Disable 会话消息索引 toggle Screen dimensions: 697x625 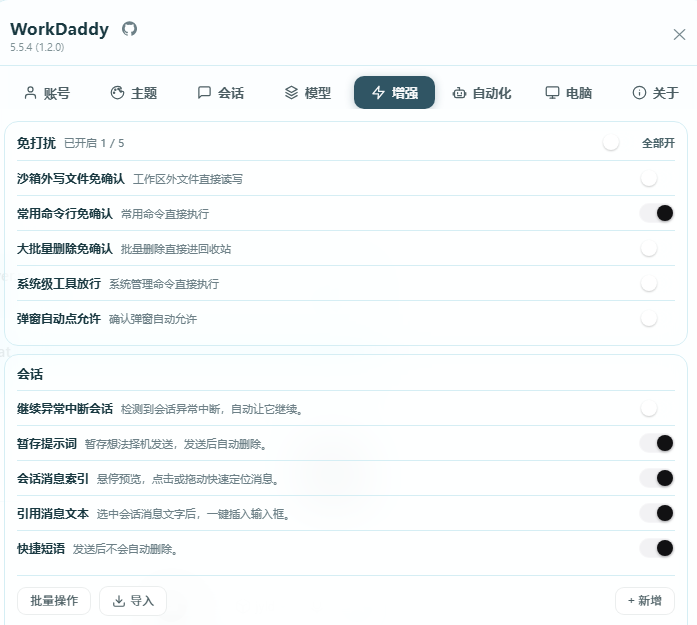pyautogui.click(x=657, y=478)
